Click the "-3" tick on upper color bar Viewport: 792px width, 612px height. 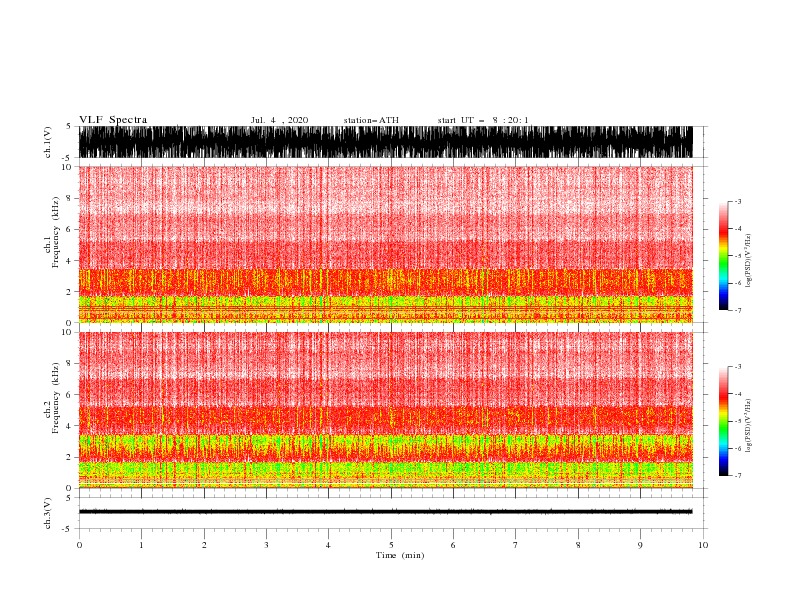coord(738,201)
